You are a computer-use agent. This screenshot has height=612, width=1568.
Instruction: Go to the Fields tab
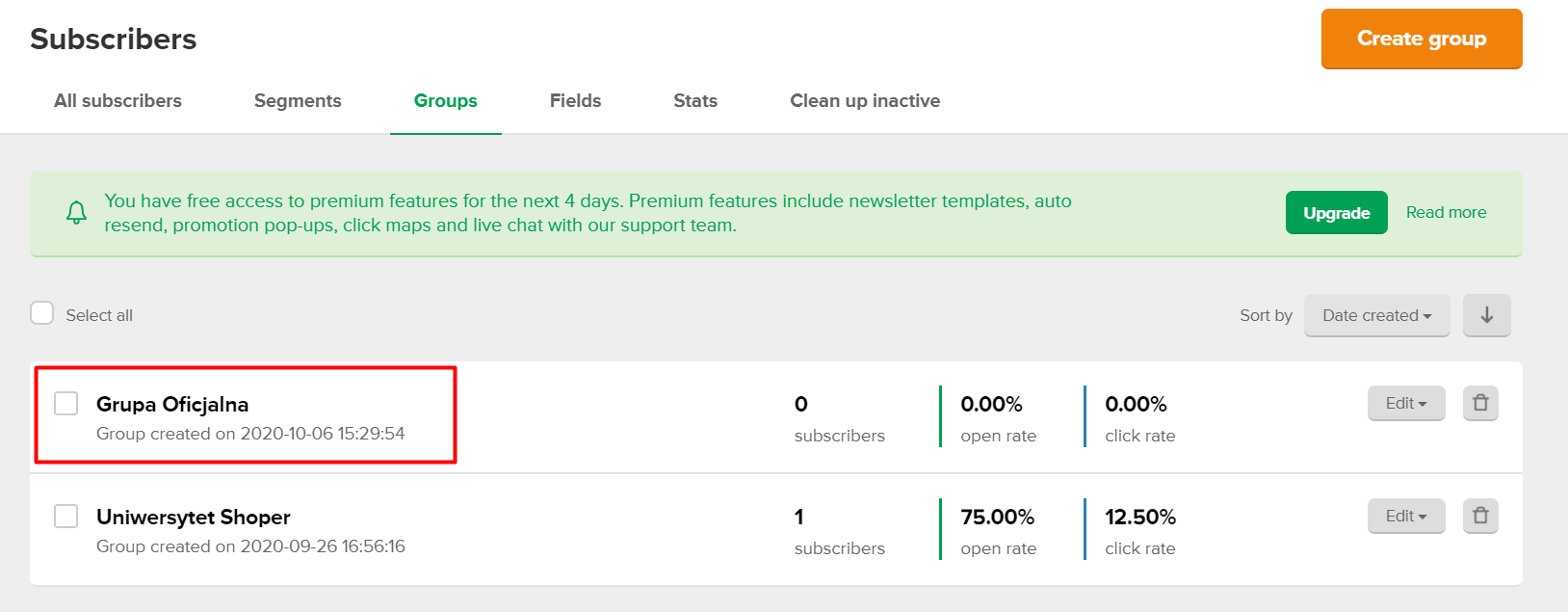[575, 101]
